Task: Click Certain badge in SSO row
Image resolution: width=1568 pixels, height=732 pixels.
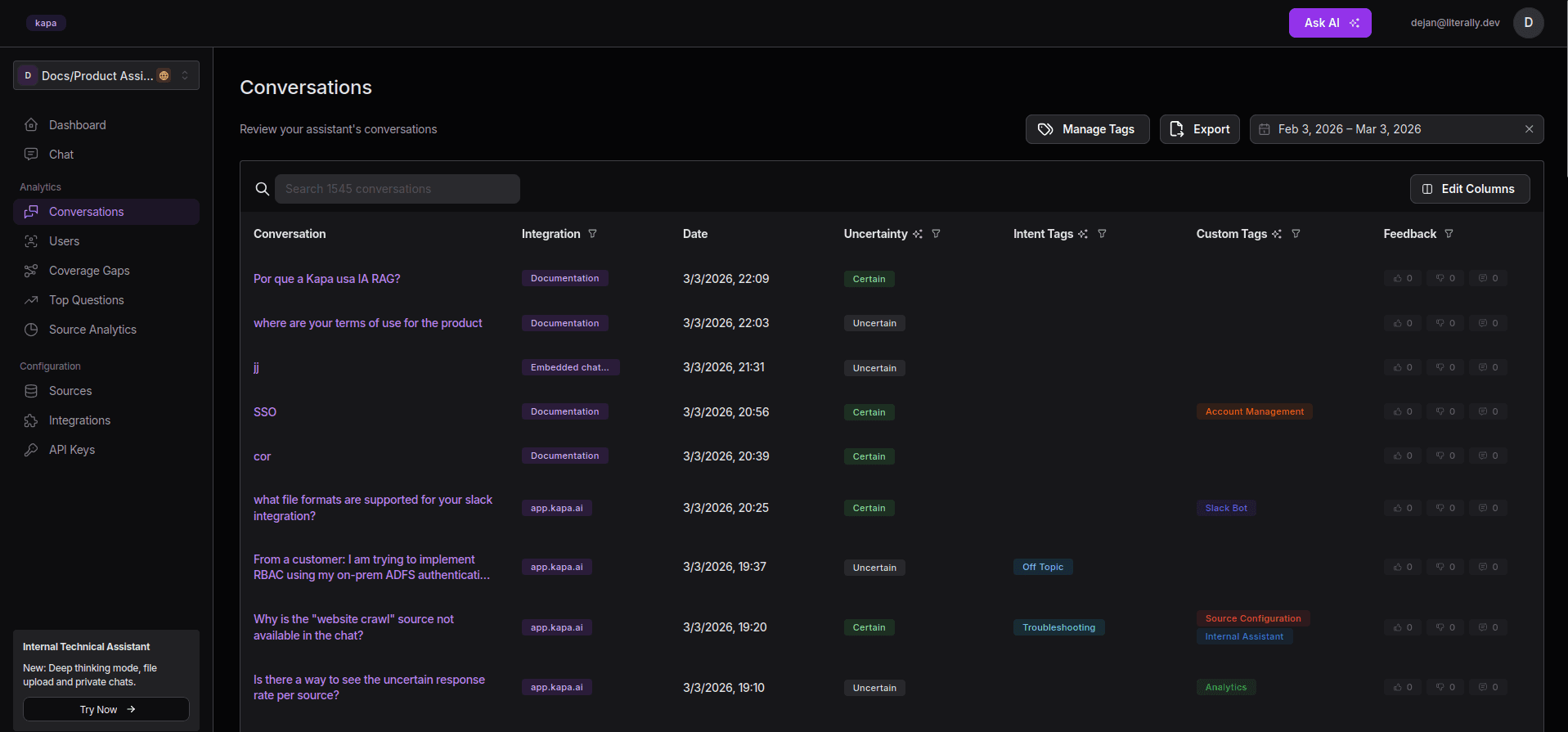Action: [x=869, y=412]
